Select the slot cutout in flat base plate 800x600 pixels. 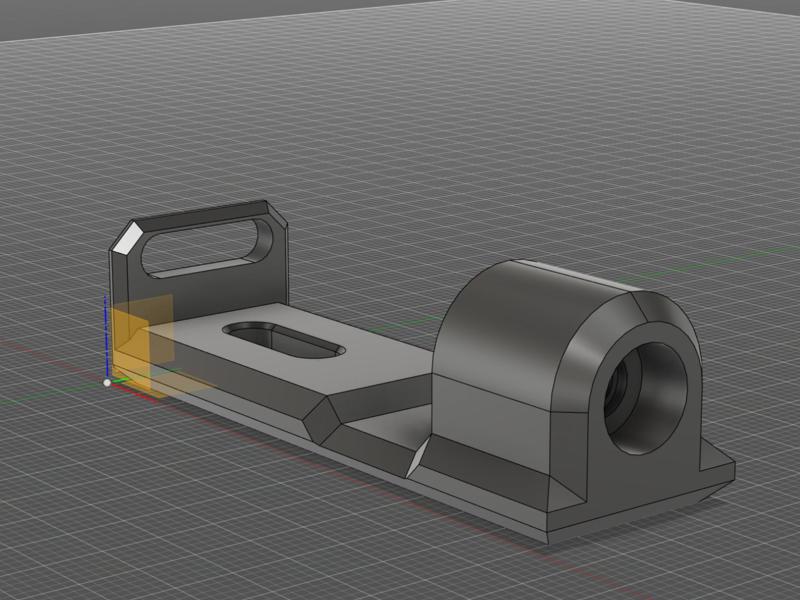pos(284,339)
